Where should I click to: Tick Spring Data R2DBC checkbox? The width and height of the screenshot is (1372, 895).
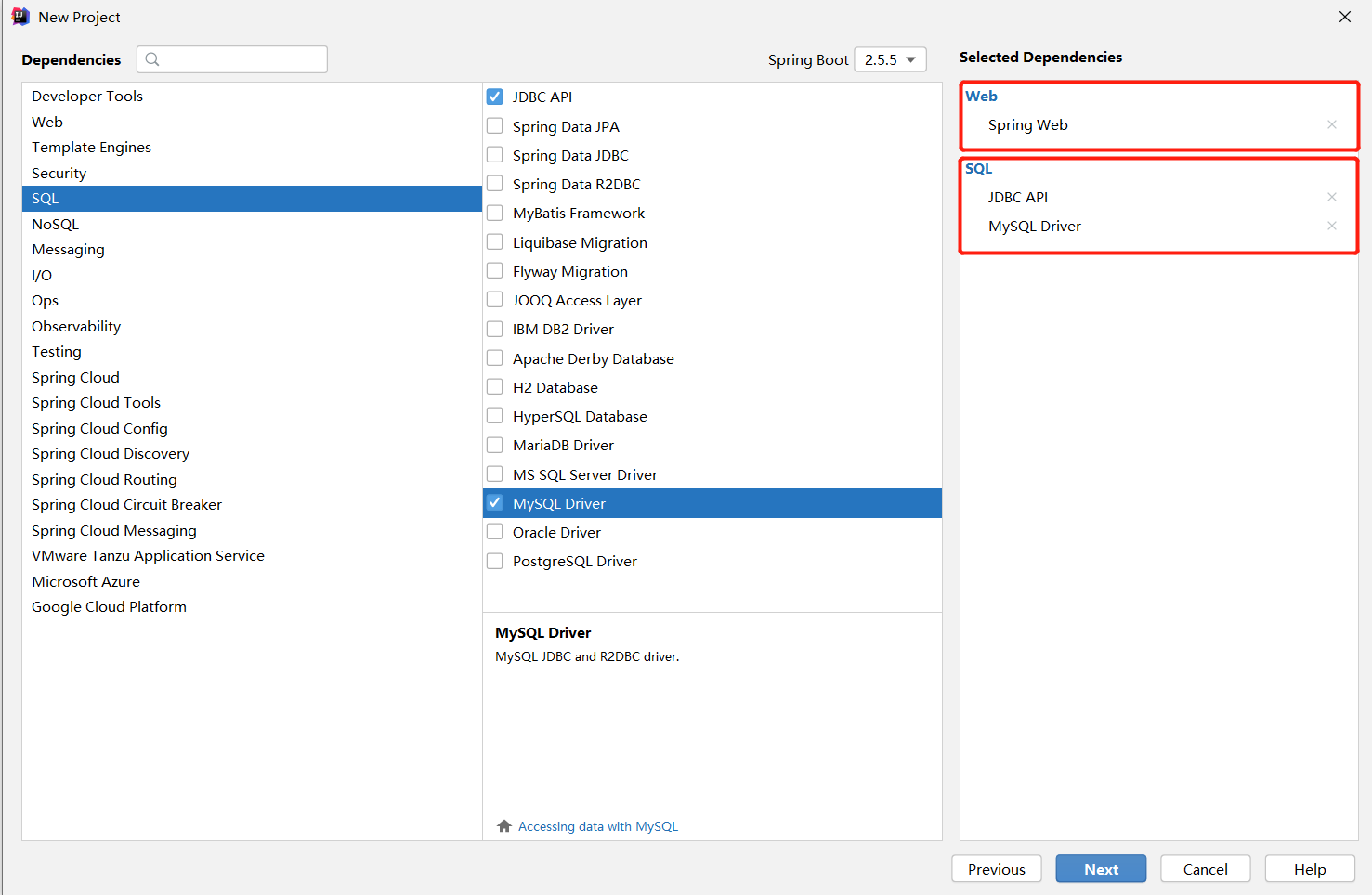[x=495, y=184]
